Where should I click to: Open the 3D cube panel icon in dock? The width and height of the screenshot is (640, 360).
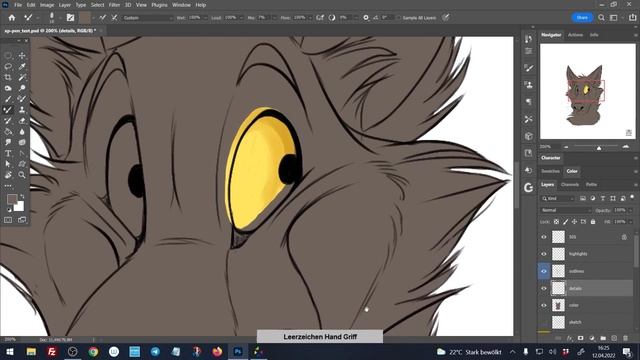point(529,136)
